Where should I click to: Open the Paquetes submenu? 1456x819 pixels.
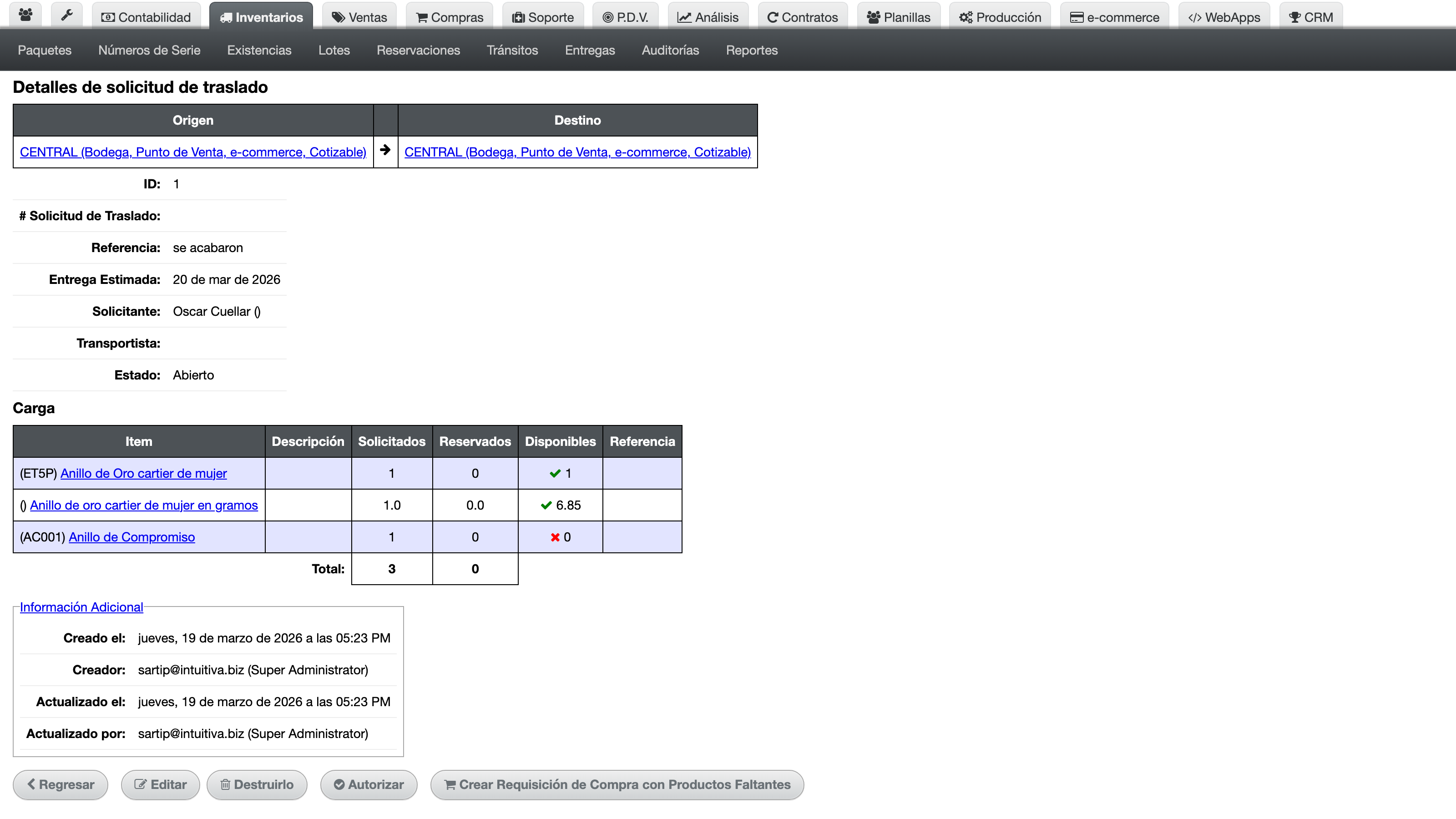coord(45,51)
